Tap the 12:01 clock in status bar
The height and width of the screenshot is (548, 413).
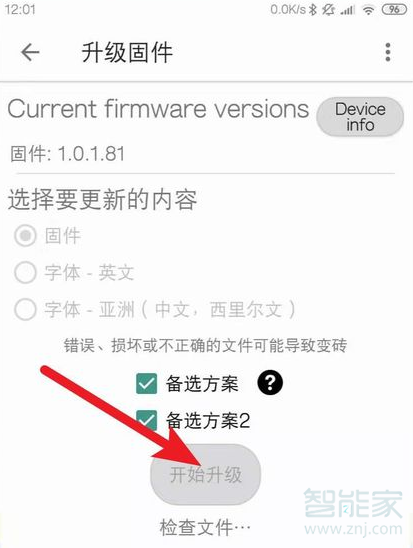pyautogui.click(x=20, y=9)
